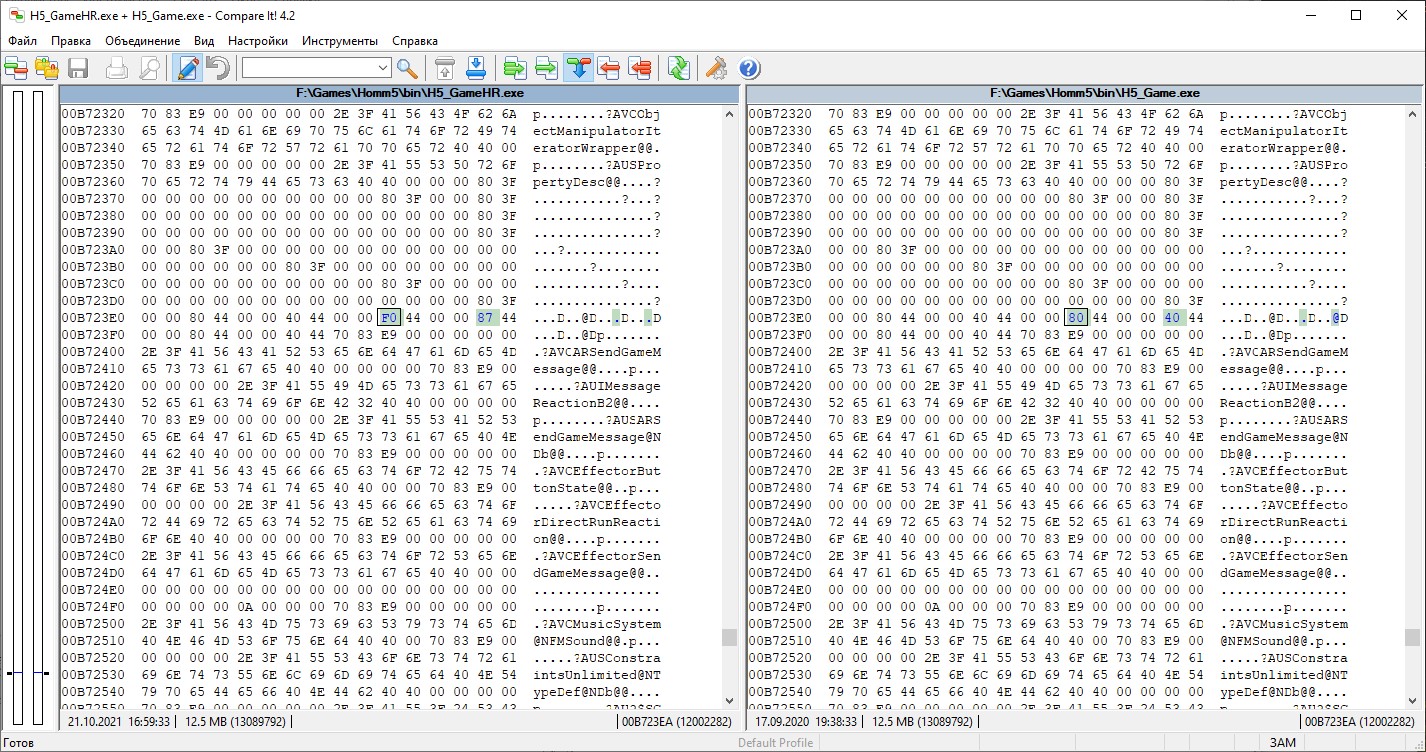Open the Справка menu

coord(415,41)
